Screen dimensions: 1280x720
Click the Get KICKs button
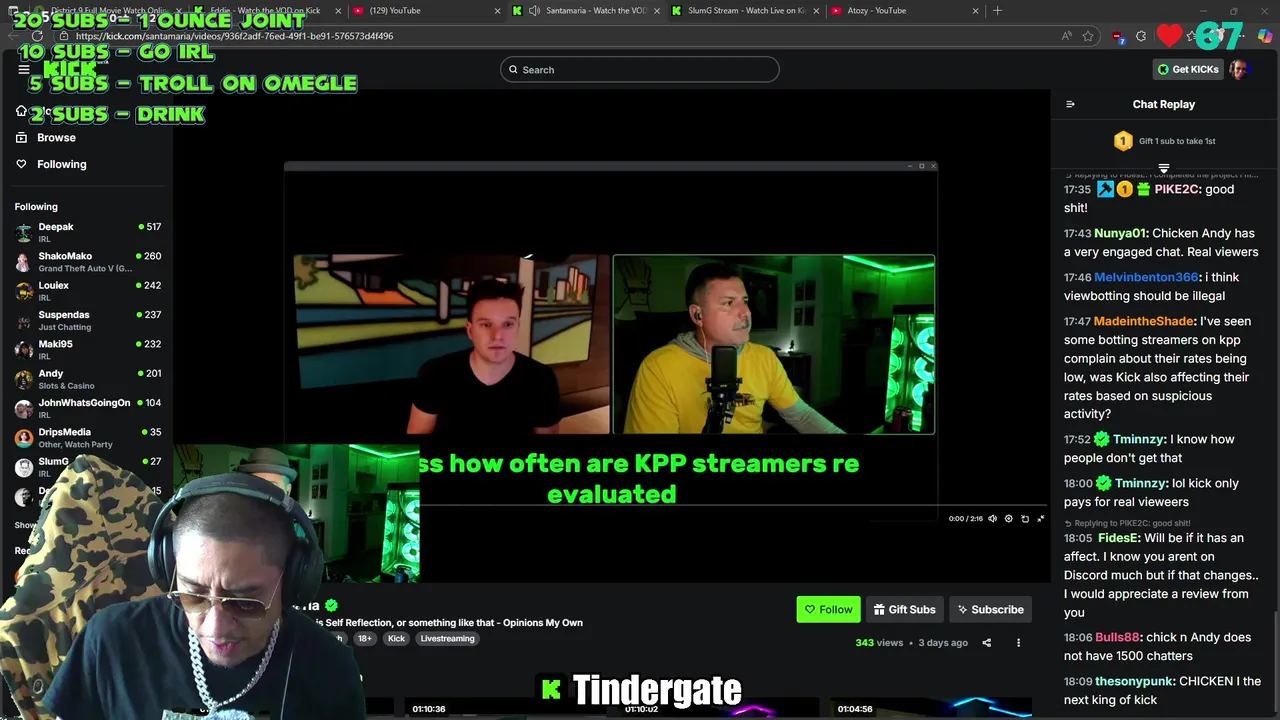point(1188,69)
